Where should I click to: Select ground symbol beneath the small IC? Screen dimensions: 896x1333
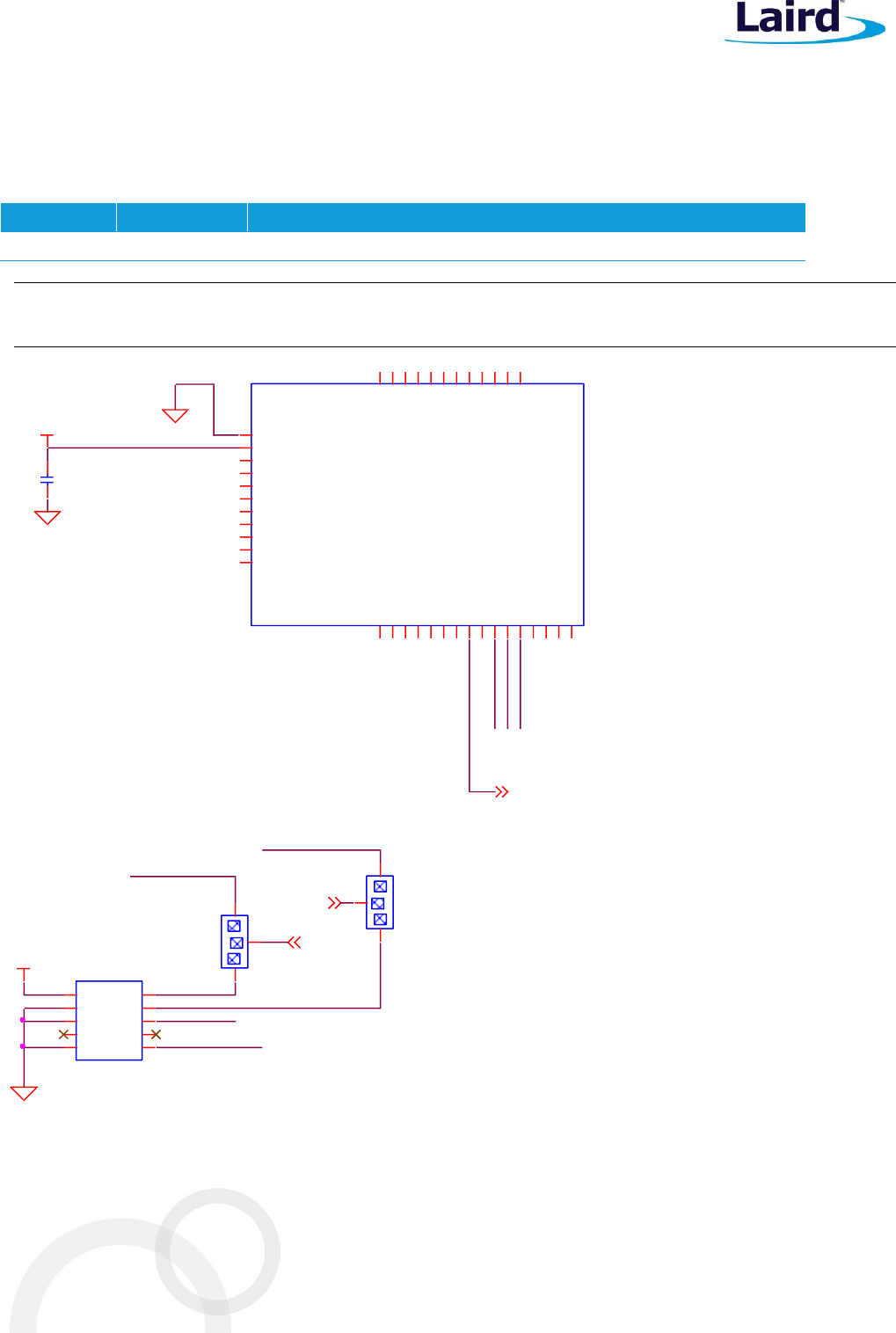tap(24, 1093)
